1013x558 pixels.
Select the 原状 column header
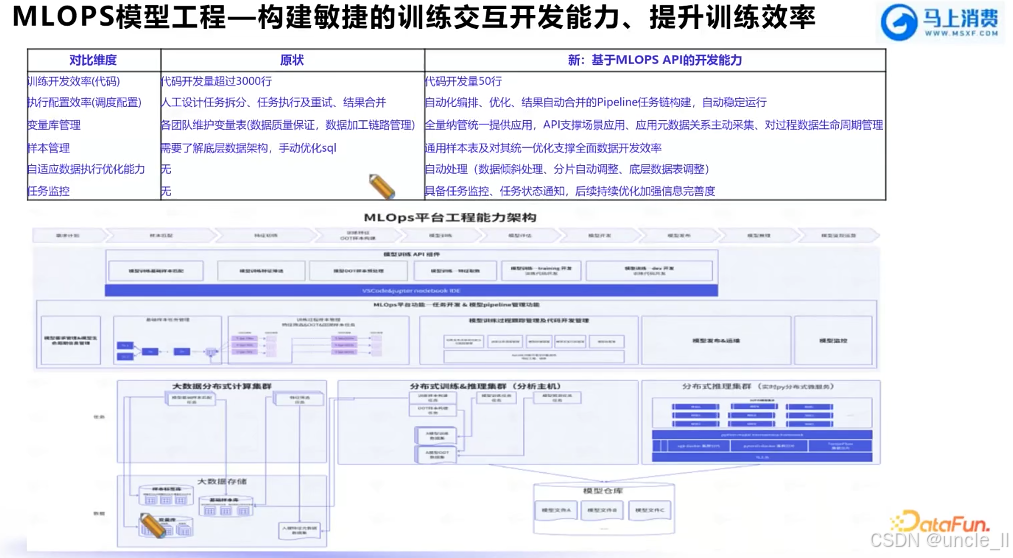point(292,60)
